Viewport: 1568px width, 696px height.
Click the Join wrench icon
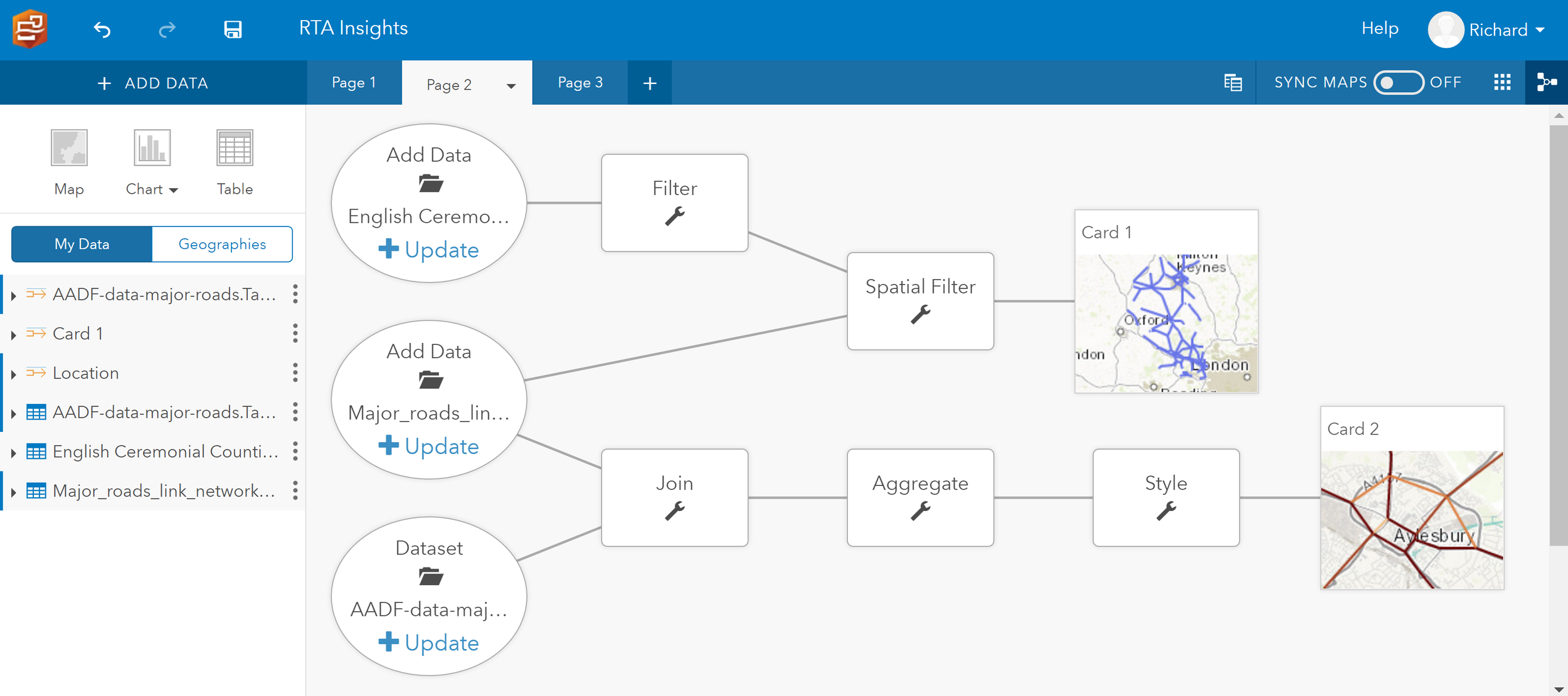click(x=674, y=511)
